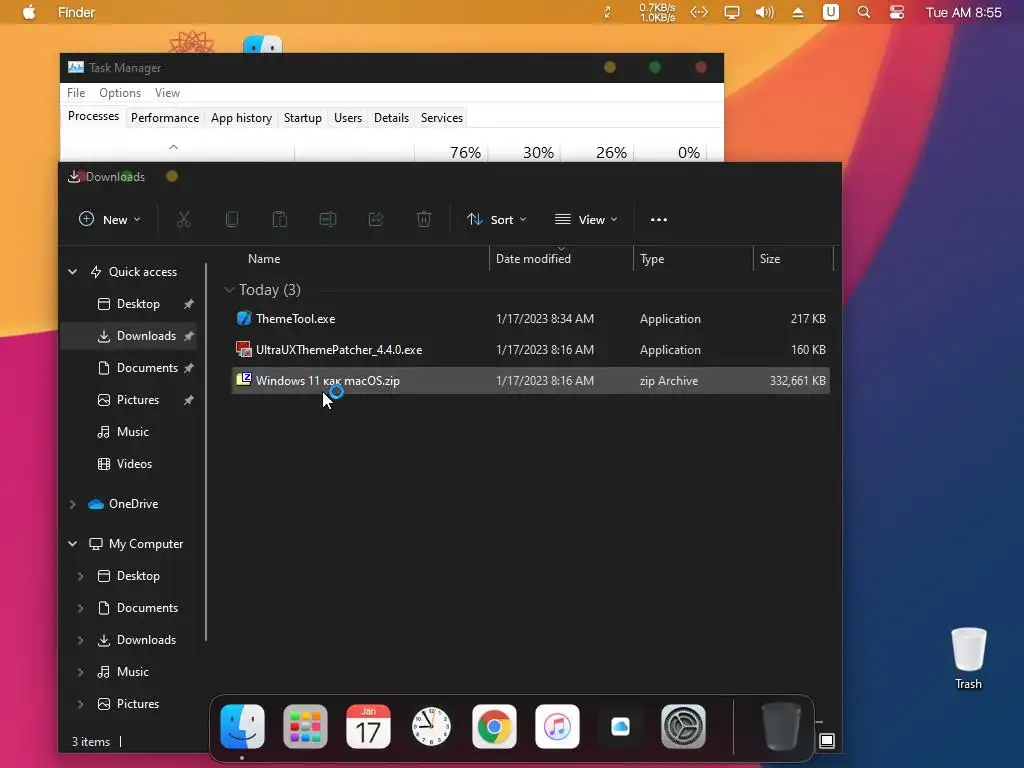Select Pictures in Quick access
Screen dimensions: 1024x768
pos(138,400)
